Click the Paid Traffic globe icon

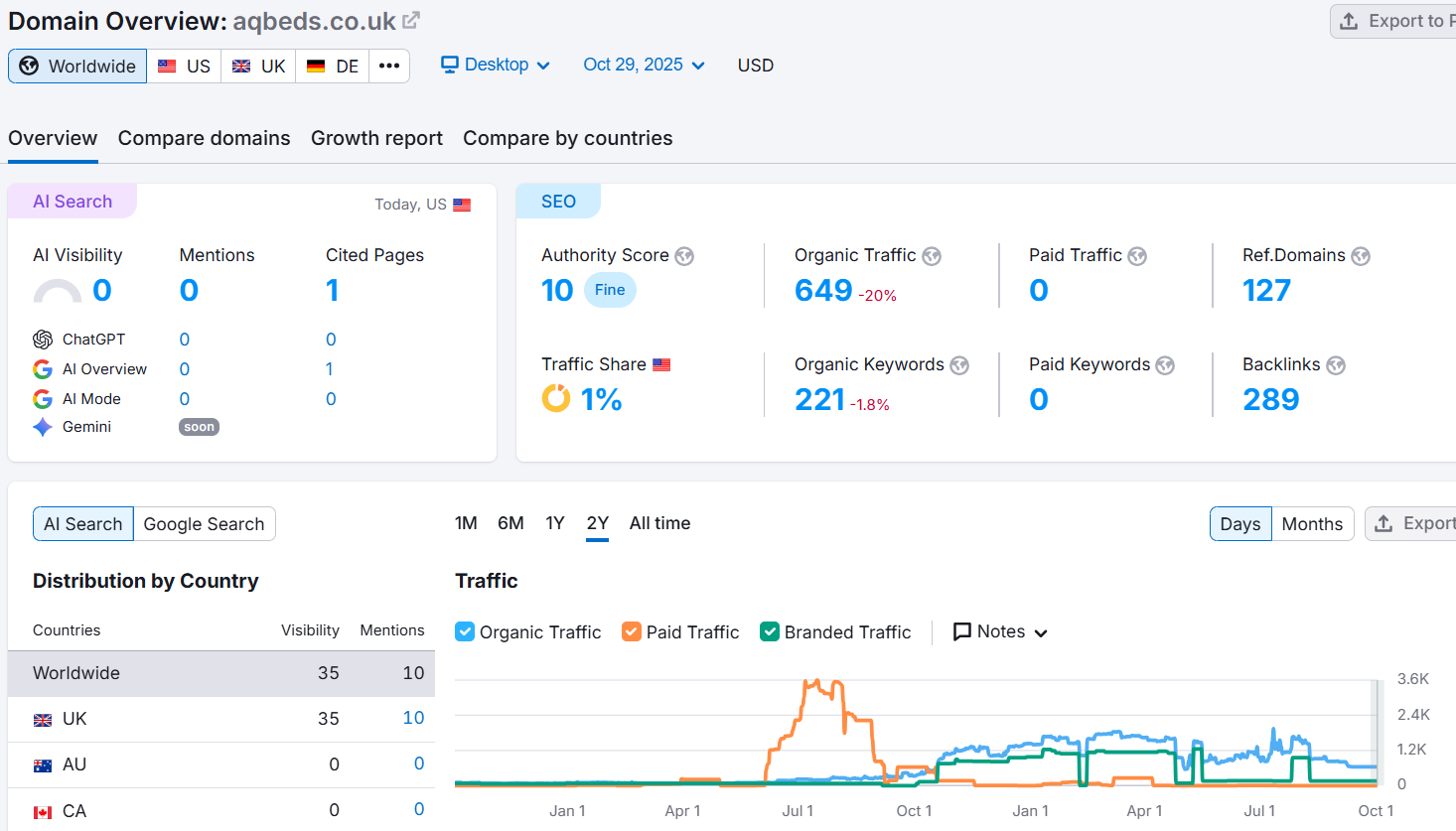[x=1137, y=256]
